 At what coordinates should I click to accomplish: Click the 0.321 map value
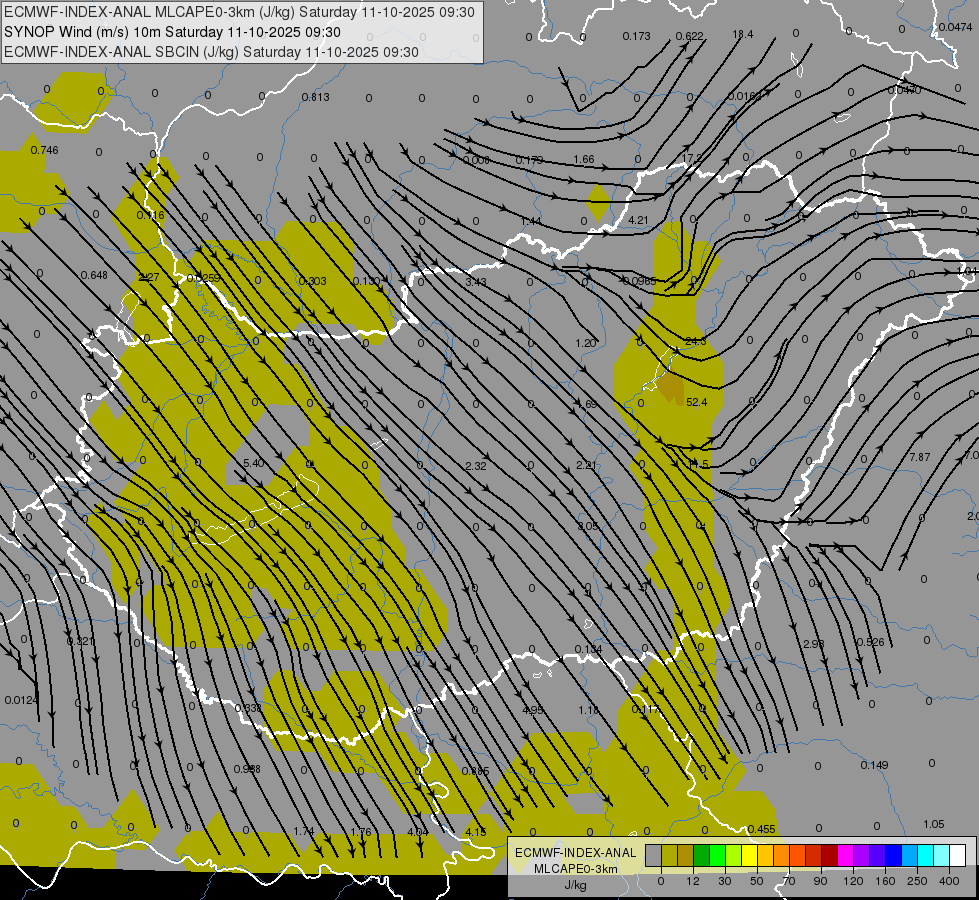[80, 641]
